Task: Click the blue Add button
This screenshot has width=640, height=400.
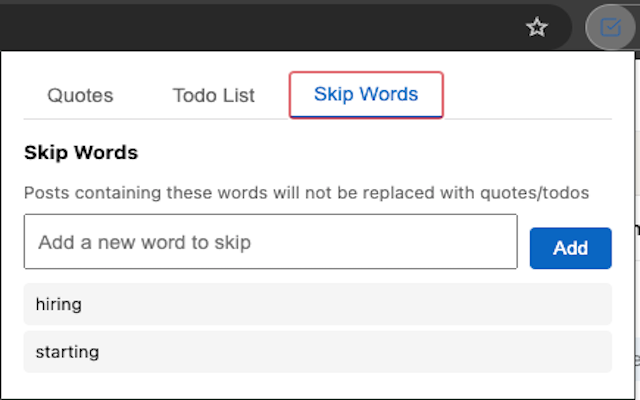Action: (x=570, y=248)
